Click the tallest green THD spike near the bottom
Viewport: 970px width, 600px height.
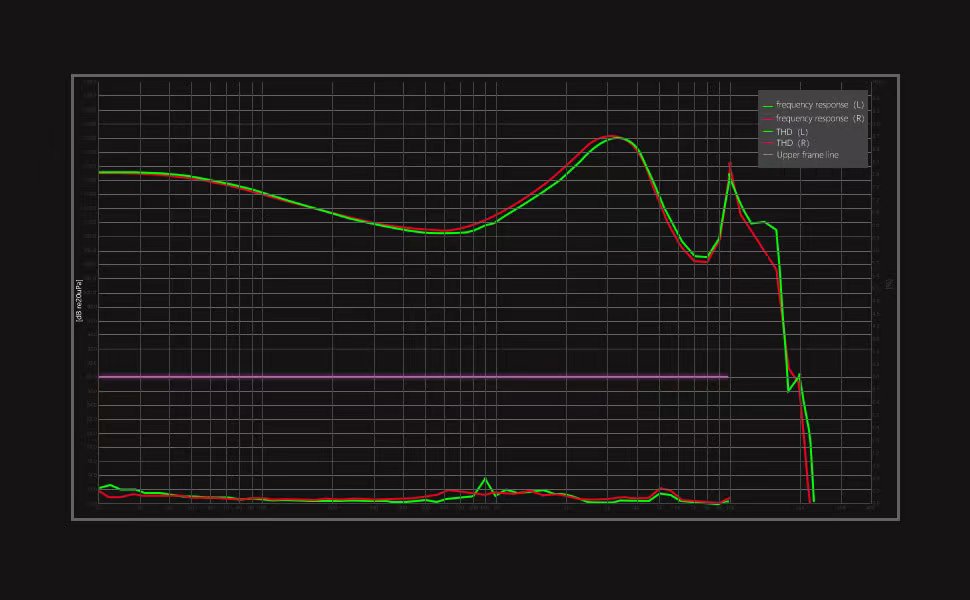point(486,479)
